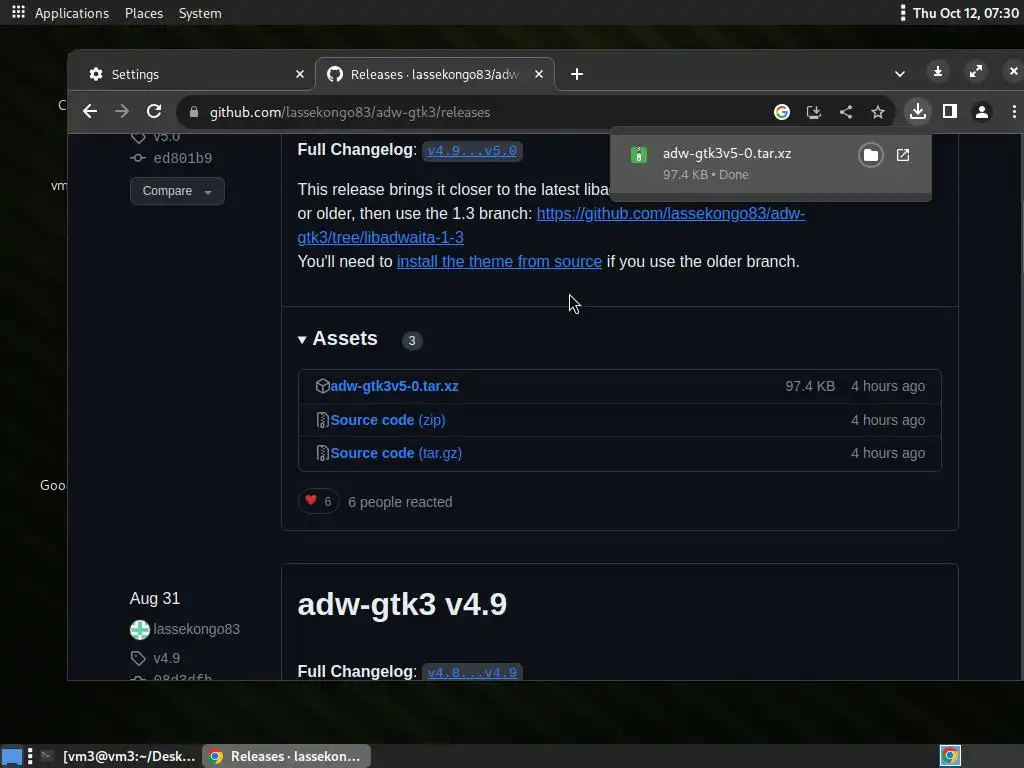Click the show desktop taskbar icon
1024x768 pixels.
point(12,756)
